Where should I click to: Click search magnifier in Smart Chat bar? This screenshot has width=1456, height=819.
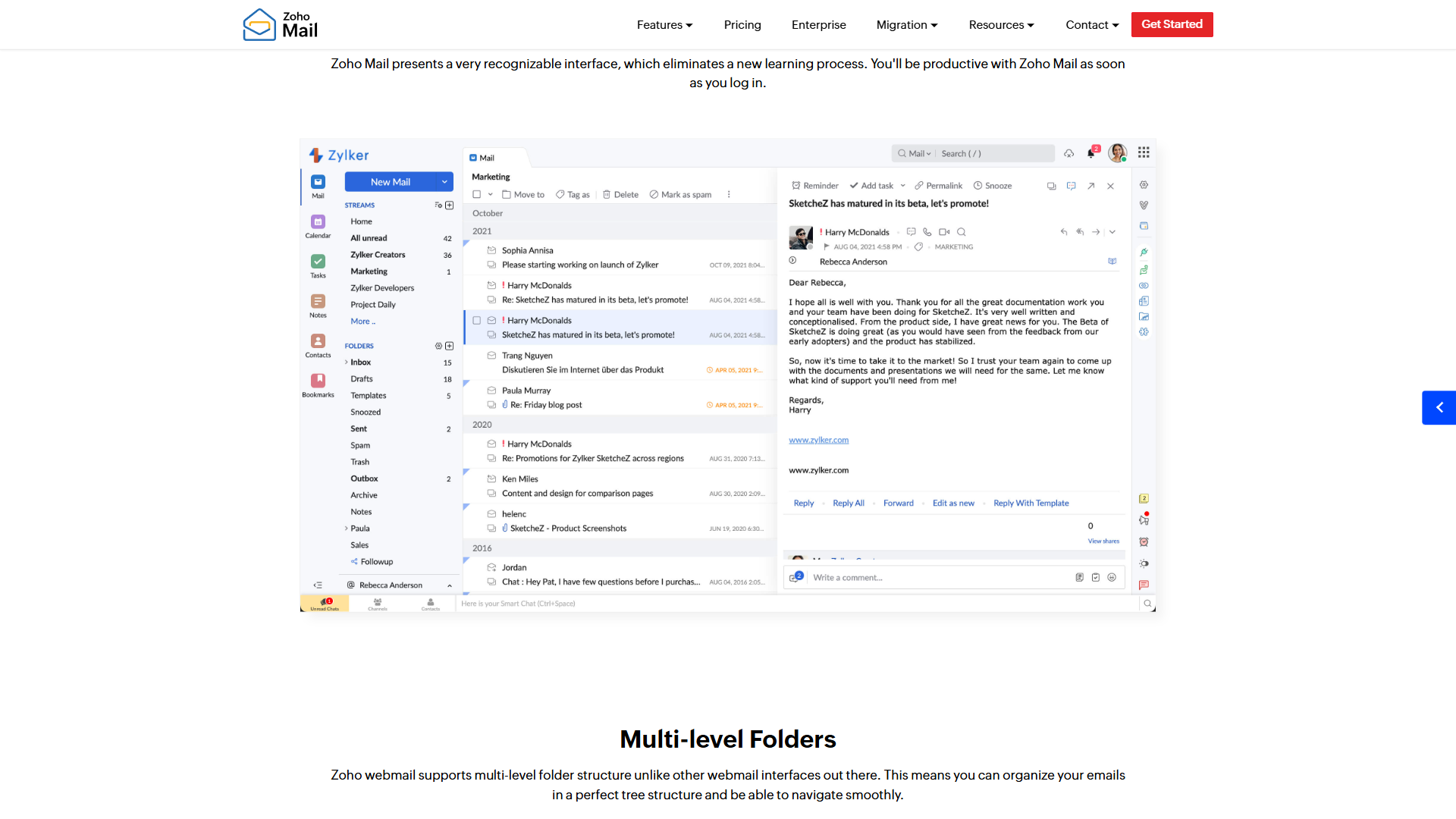[1147, 604]
